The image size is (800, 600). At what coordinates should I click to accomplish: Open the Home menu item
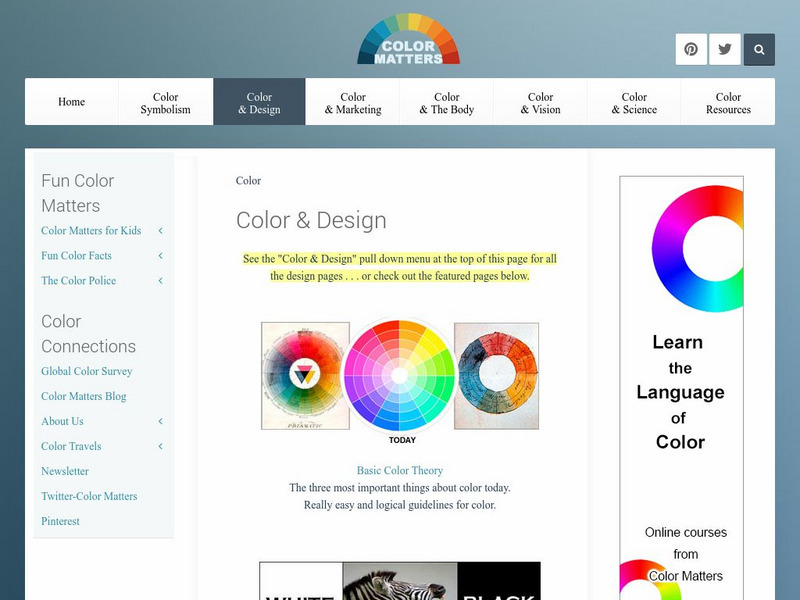click(72, 102)
